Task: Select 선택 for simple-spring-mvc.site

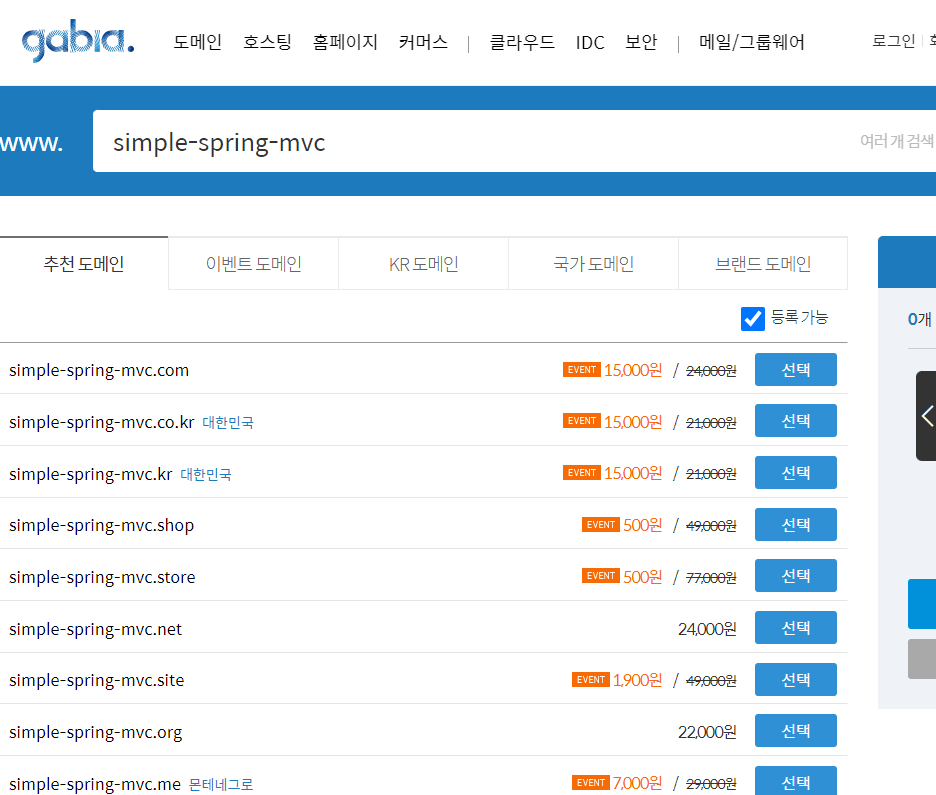Action: (x=796, y=680)
